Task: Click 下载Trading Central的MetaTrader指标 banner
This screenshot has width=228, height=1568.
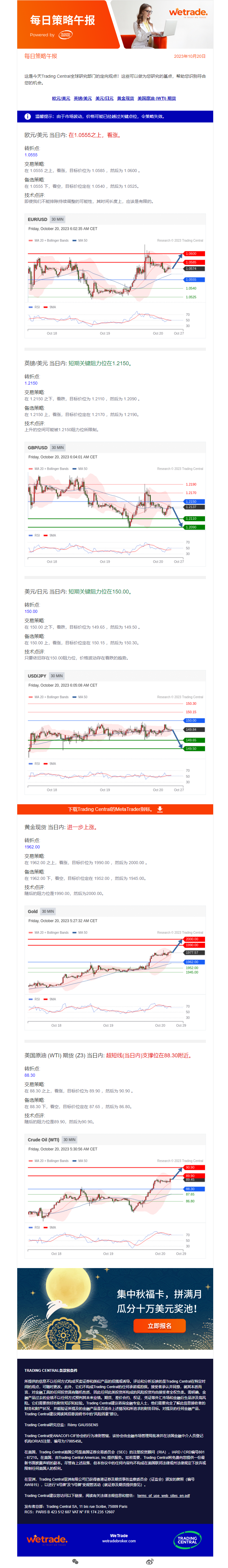Action: [x=115, y=809]
